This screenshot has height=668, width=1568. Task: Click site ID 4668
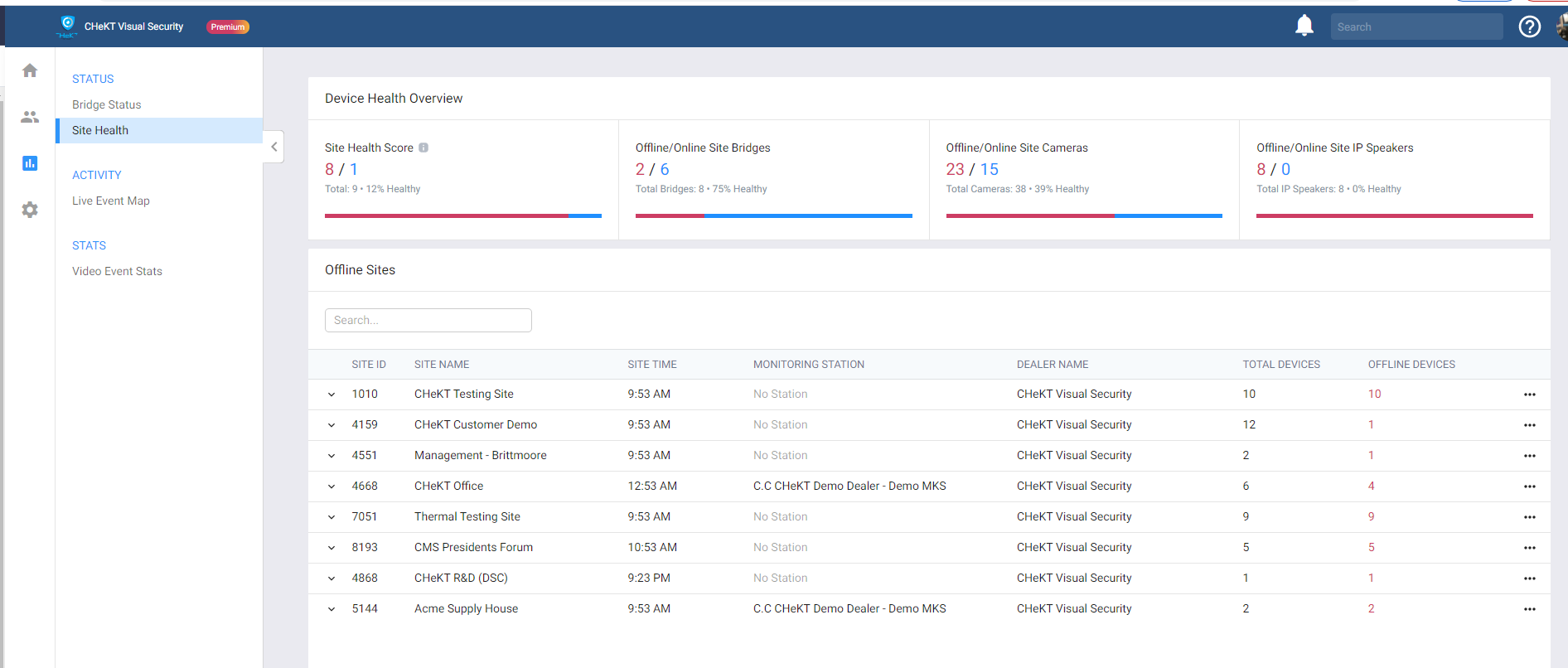(365, 486)
